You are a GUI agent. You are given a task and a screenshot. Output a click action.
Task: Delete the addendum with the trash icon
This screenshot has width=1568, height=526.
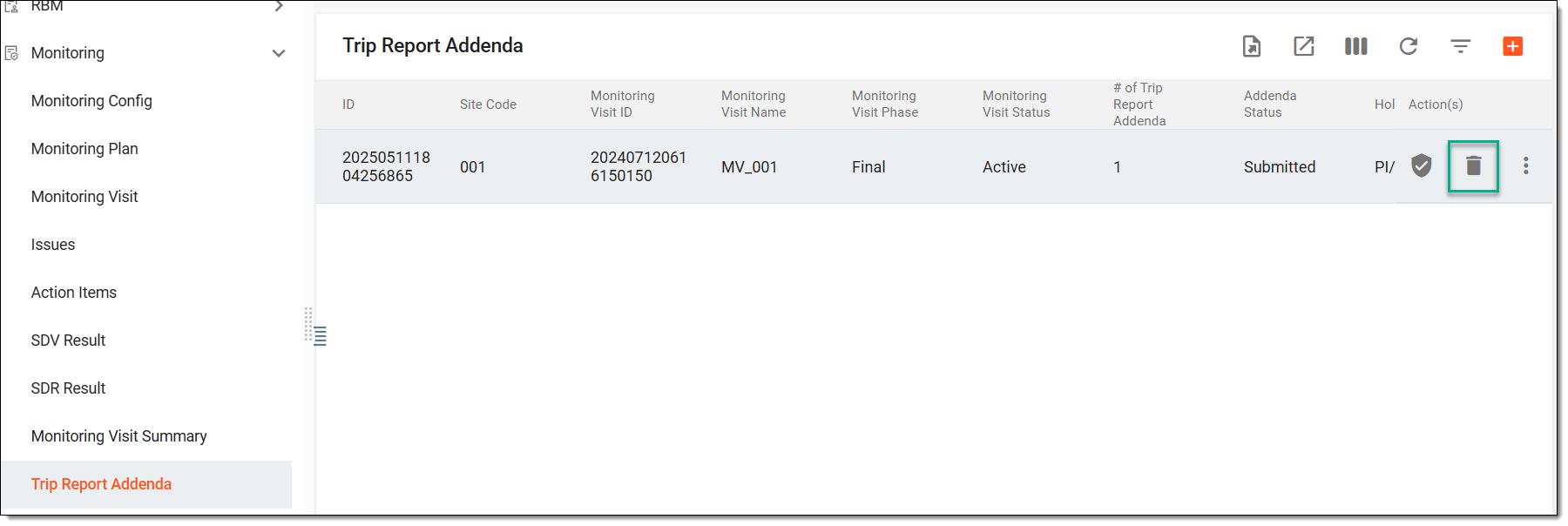pyautogui.click(x=1474, y=165)
